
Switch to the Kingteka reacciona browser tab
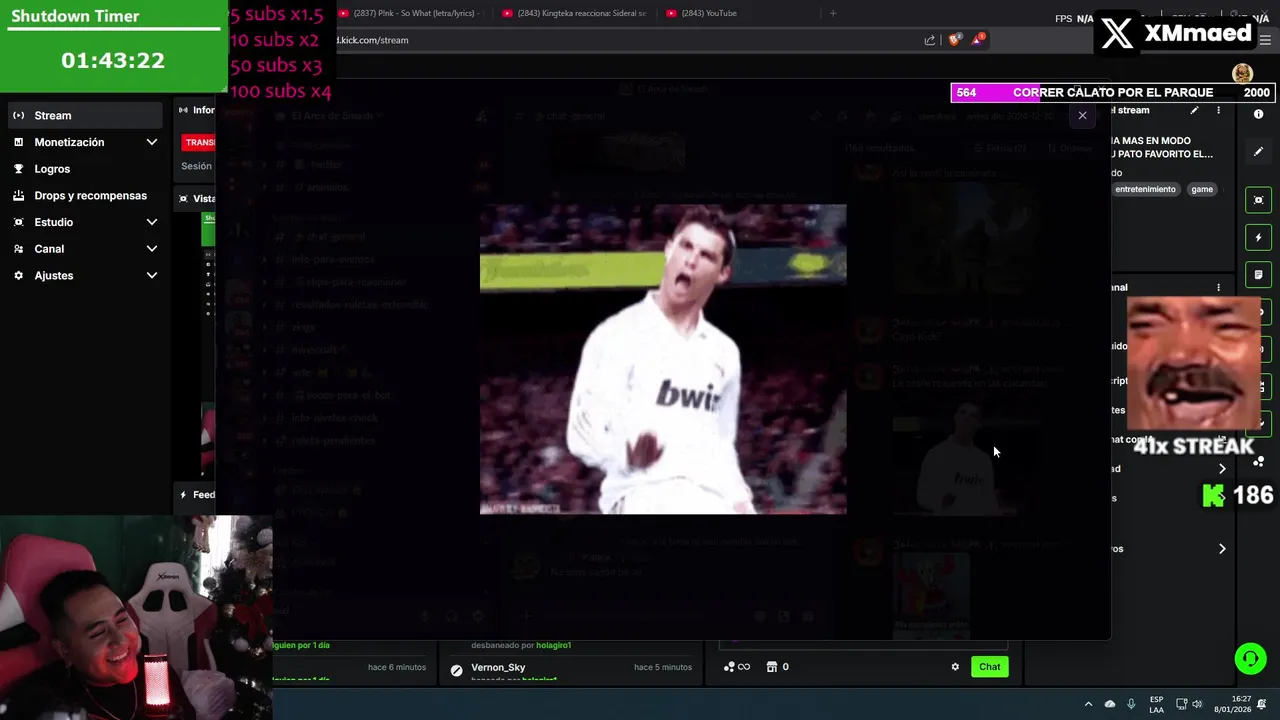click(x=575, y=13)
